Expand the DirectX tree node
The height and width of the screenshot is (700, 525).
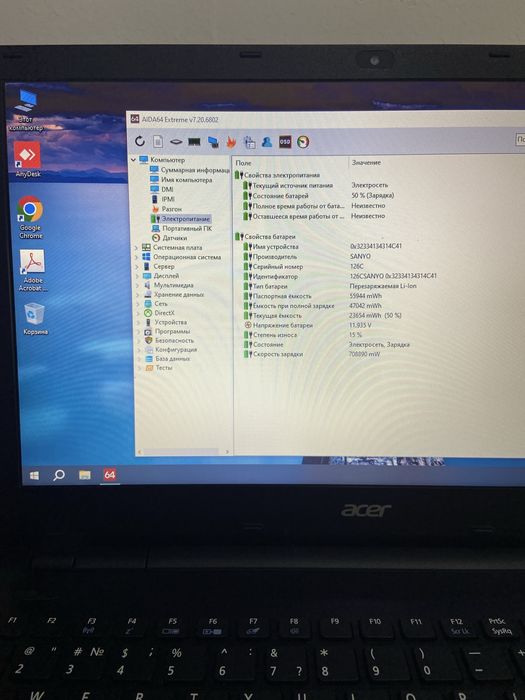[137, 313]
